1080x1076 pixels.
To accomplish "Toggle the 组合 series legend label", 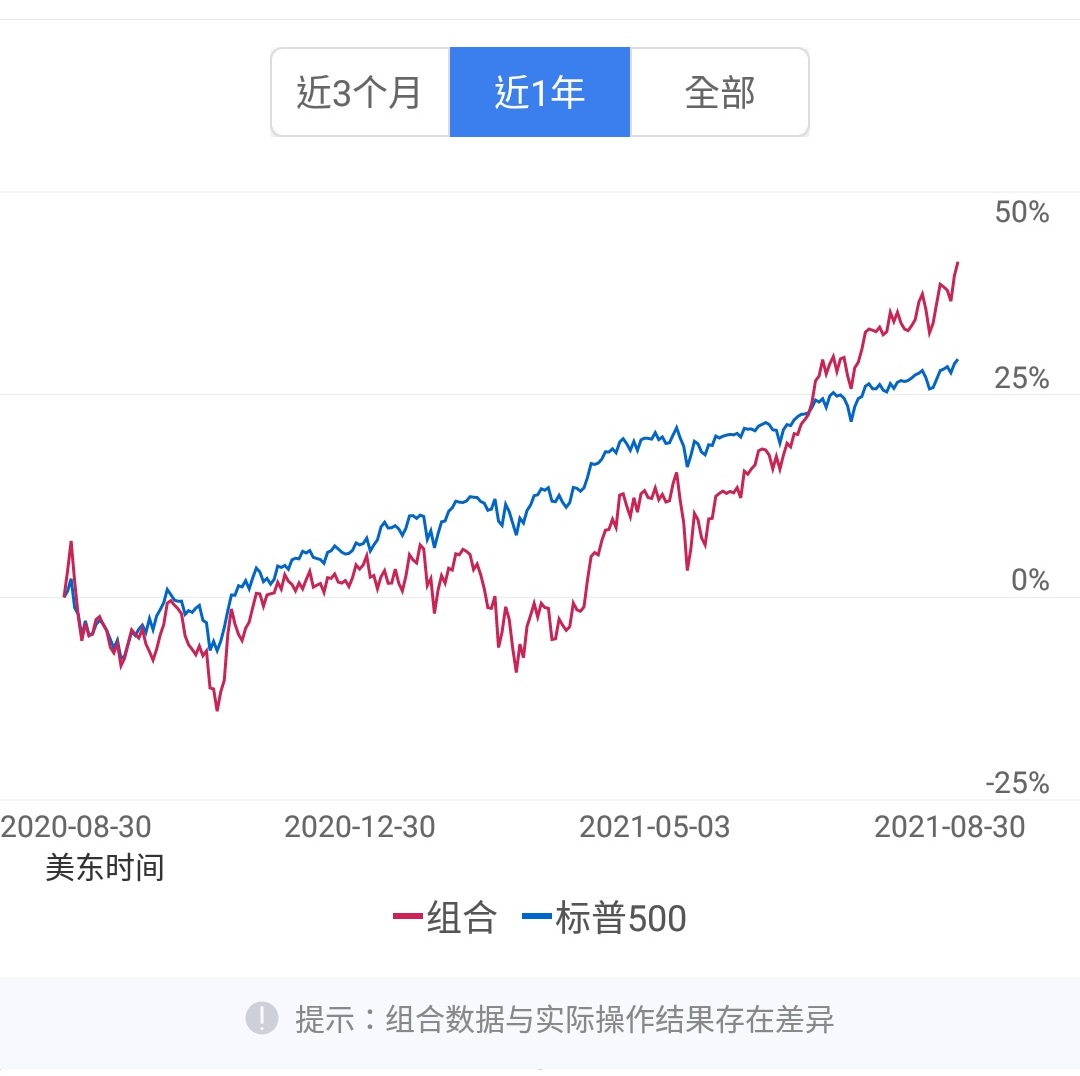I will 461,918.
